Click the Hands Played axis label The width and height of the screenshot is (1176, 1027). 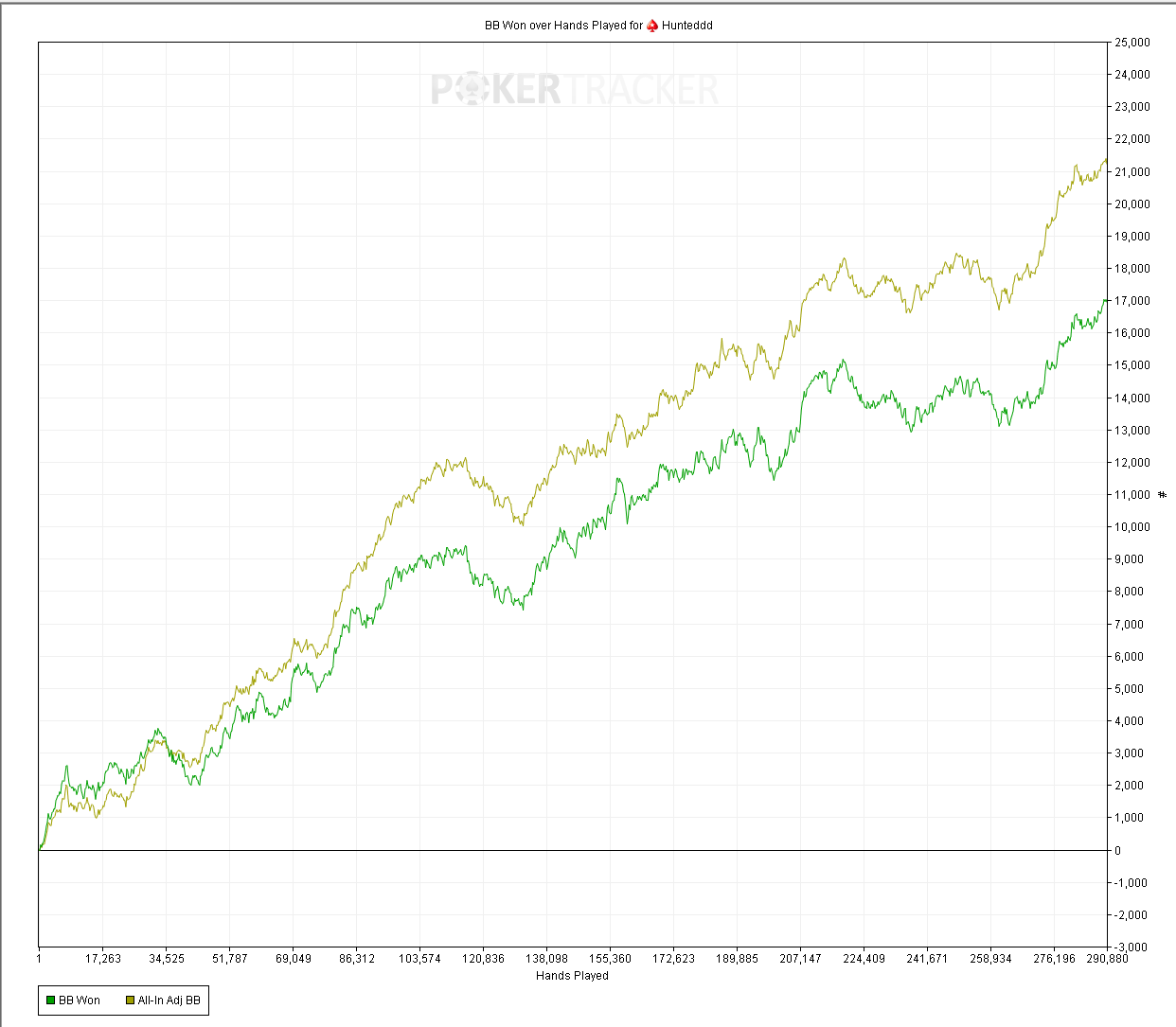(572, 976)
